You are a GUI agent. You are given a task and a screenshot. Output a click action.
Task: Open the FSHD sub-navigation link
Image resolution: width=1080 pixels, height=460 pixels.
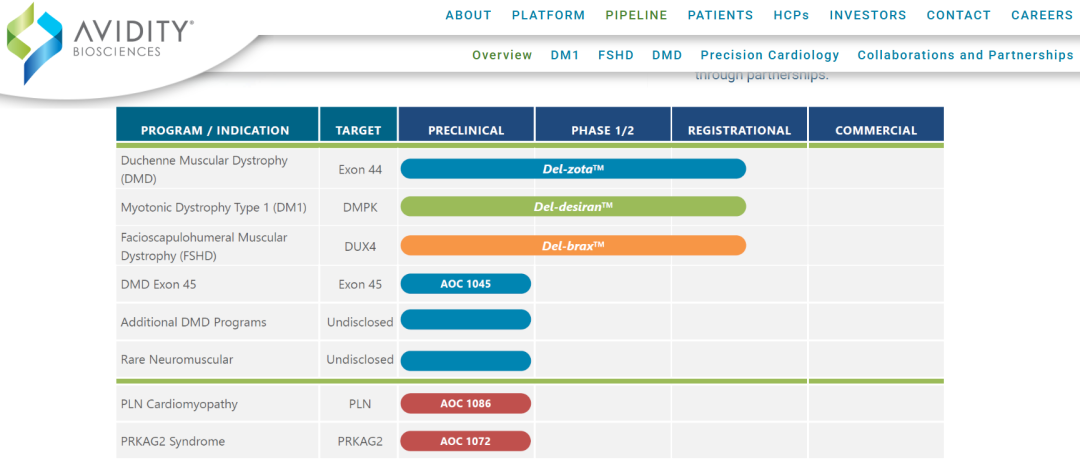coord(616,55)
